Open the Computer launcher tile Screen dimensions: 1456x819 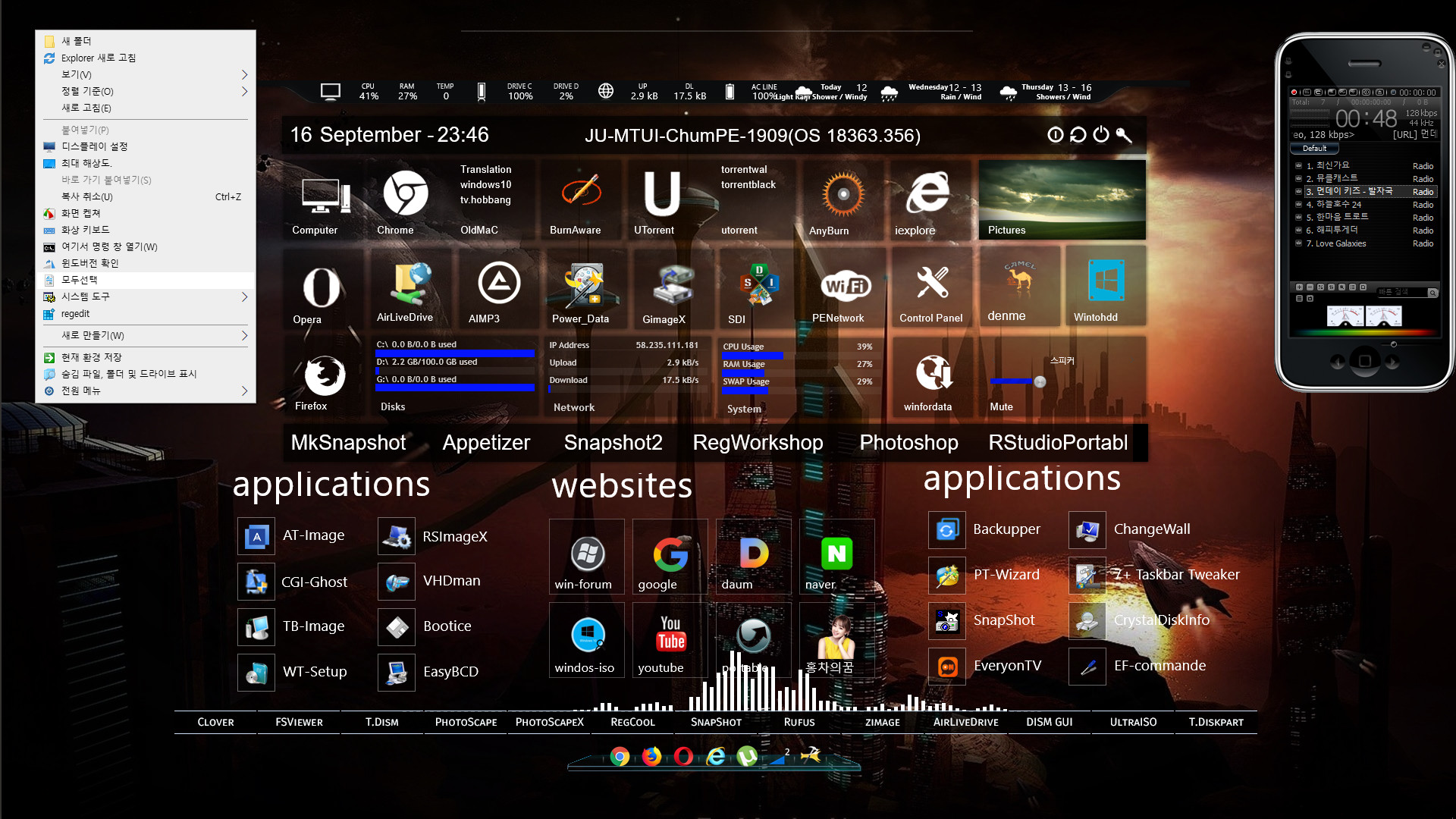pos(325,200)
